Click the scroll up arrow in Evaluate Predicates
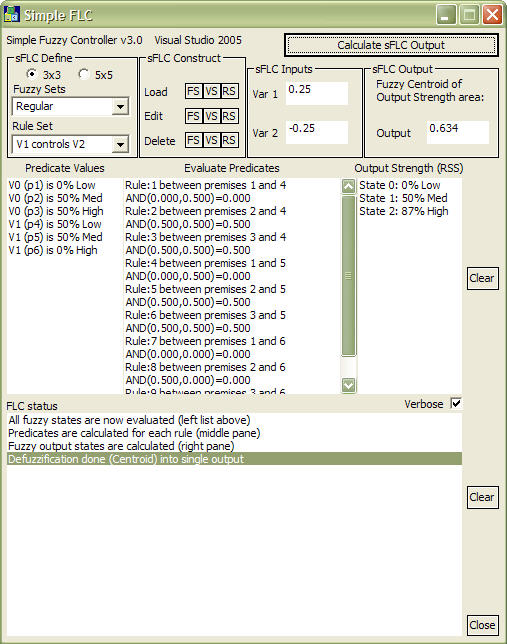507x644 pixels. (x=348, y=186)
